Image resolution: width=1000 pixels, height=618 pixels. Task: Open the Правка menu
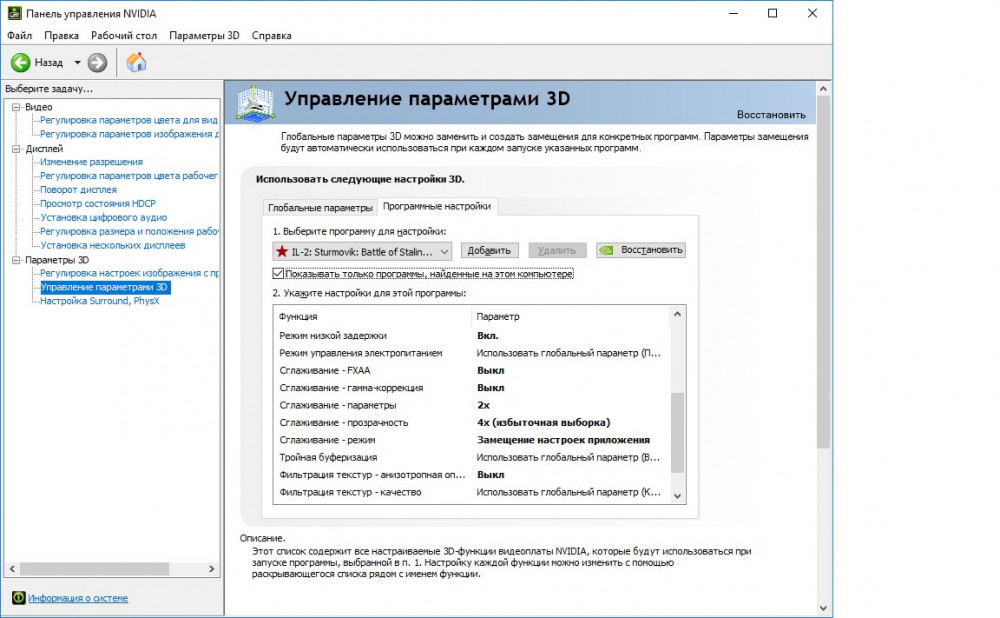(x=61, y=36)
